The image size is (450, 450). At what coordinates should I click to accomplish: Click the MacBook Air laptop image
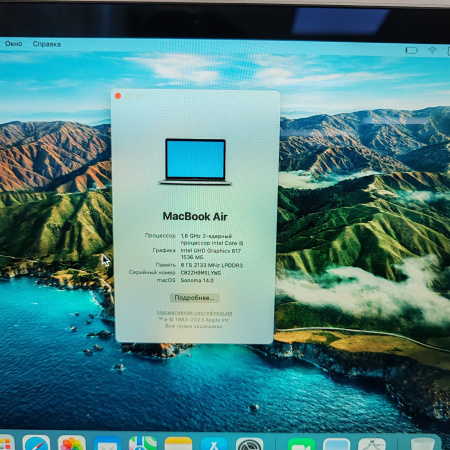(x=195, y=162)
